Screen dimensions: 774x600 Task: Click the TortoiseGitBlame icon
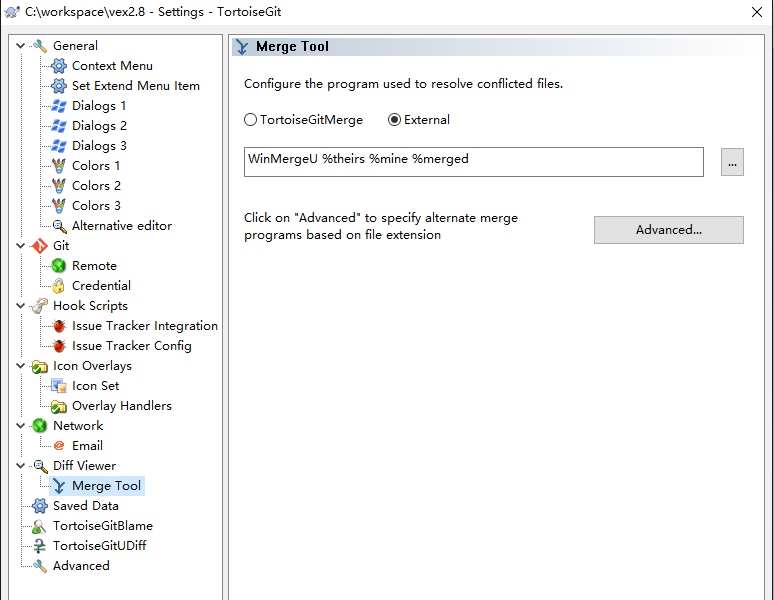(40, 526)
